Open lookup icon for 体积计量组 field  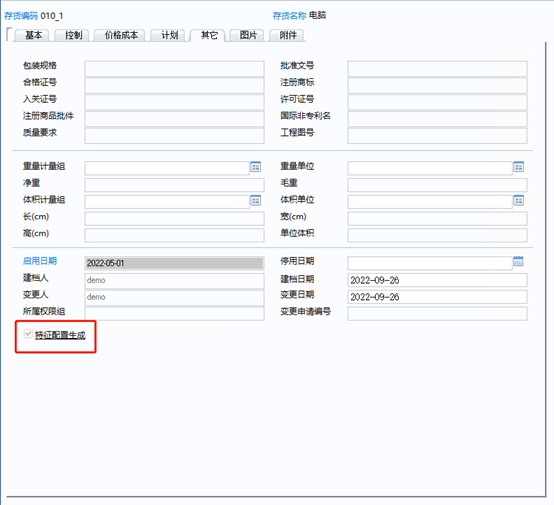tap(255, 200)
